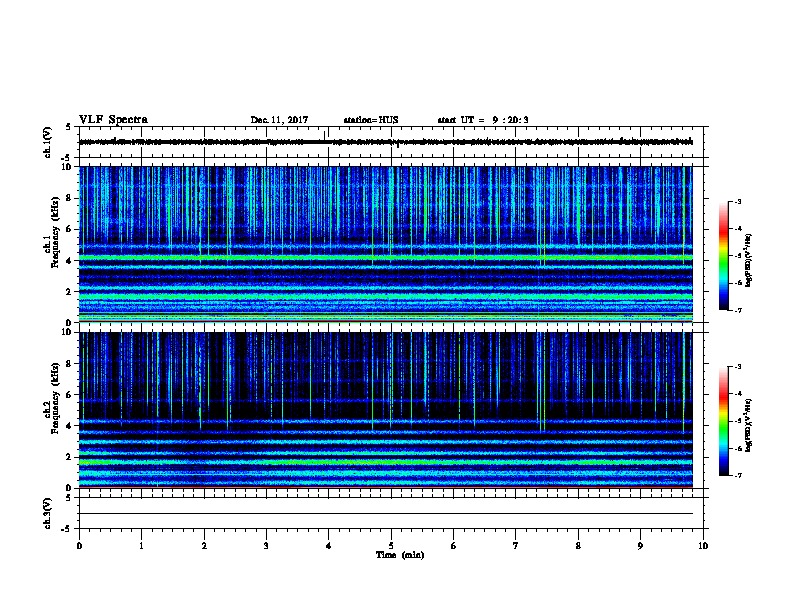792x612 pixels.
Task: Click the color scale bar beside ch.1 spectrogram
Action: (723, 256)
